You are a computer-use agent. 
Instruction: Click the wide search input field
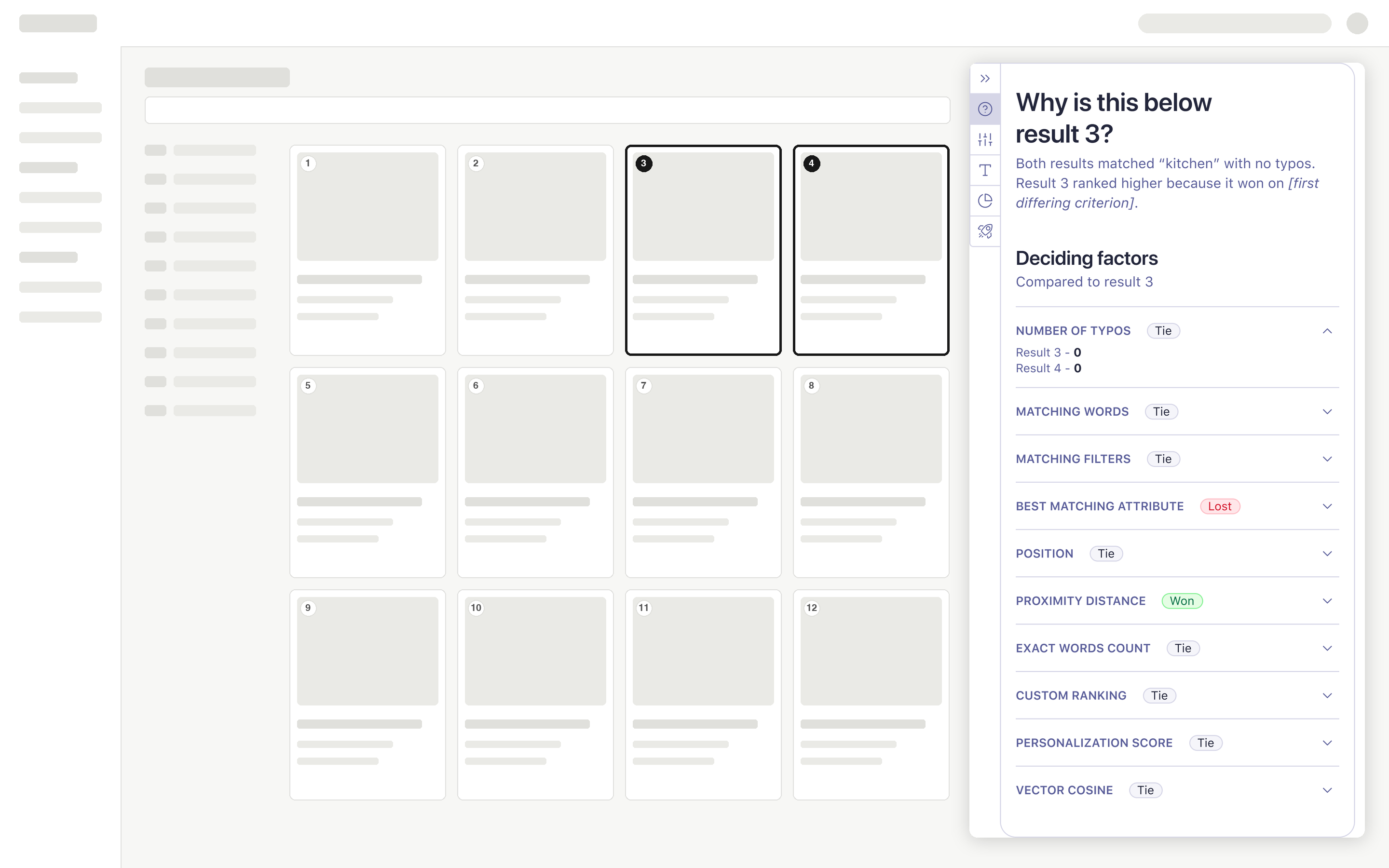pos(547,110)
